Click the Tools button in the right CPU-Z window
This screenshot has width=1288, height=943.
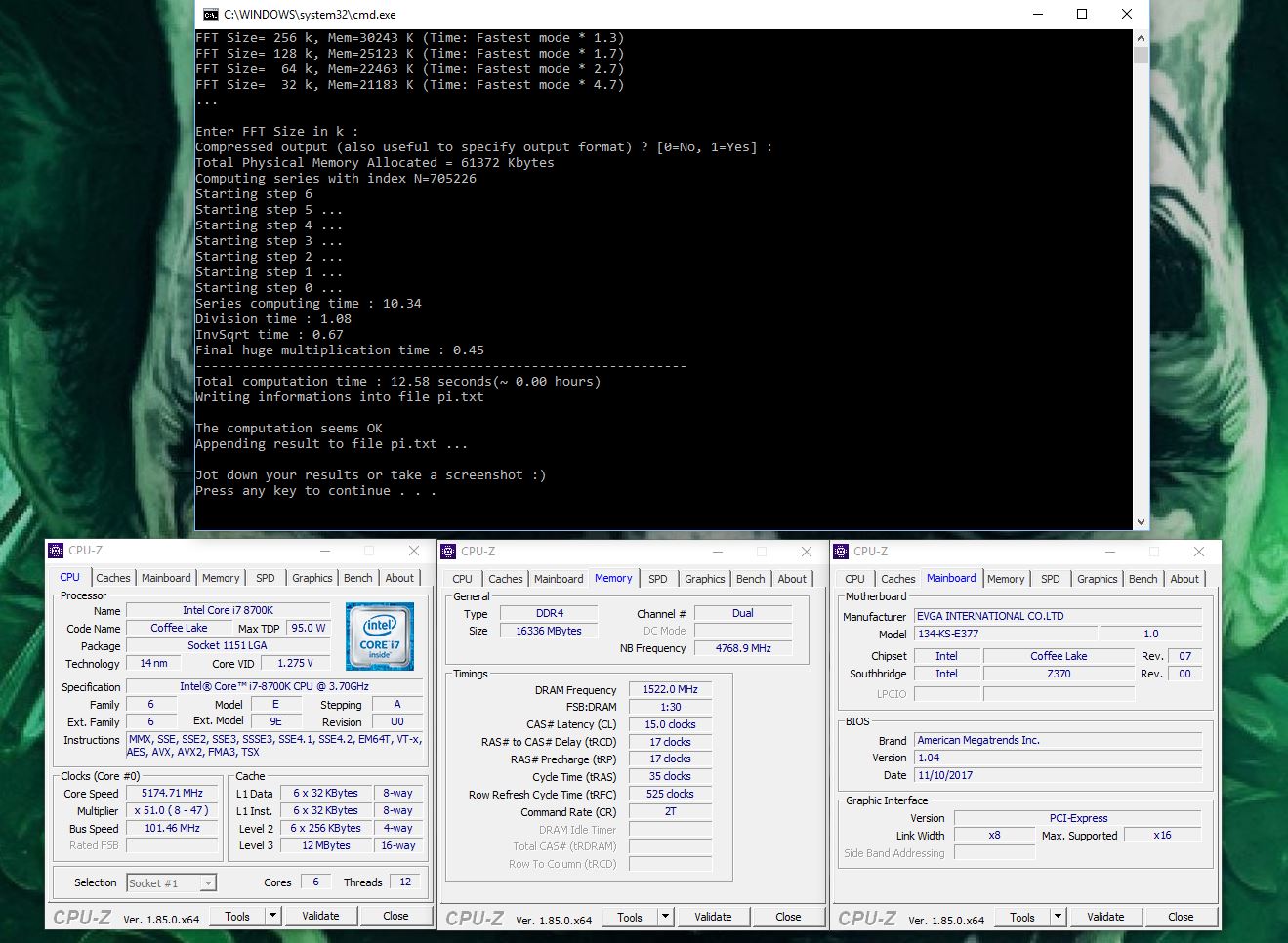[1022, 917]
